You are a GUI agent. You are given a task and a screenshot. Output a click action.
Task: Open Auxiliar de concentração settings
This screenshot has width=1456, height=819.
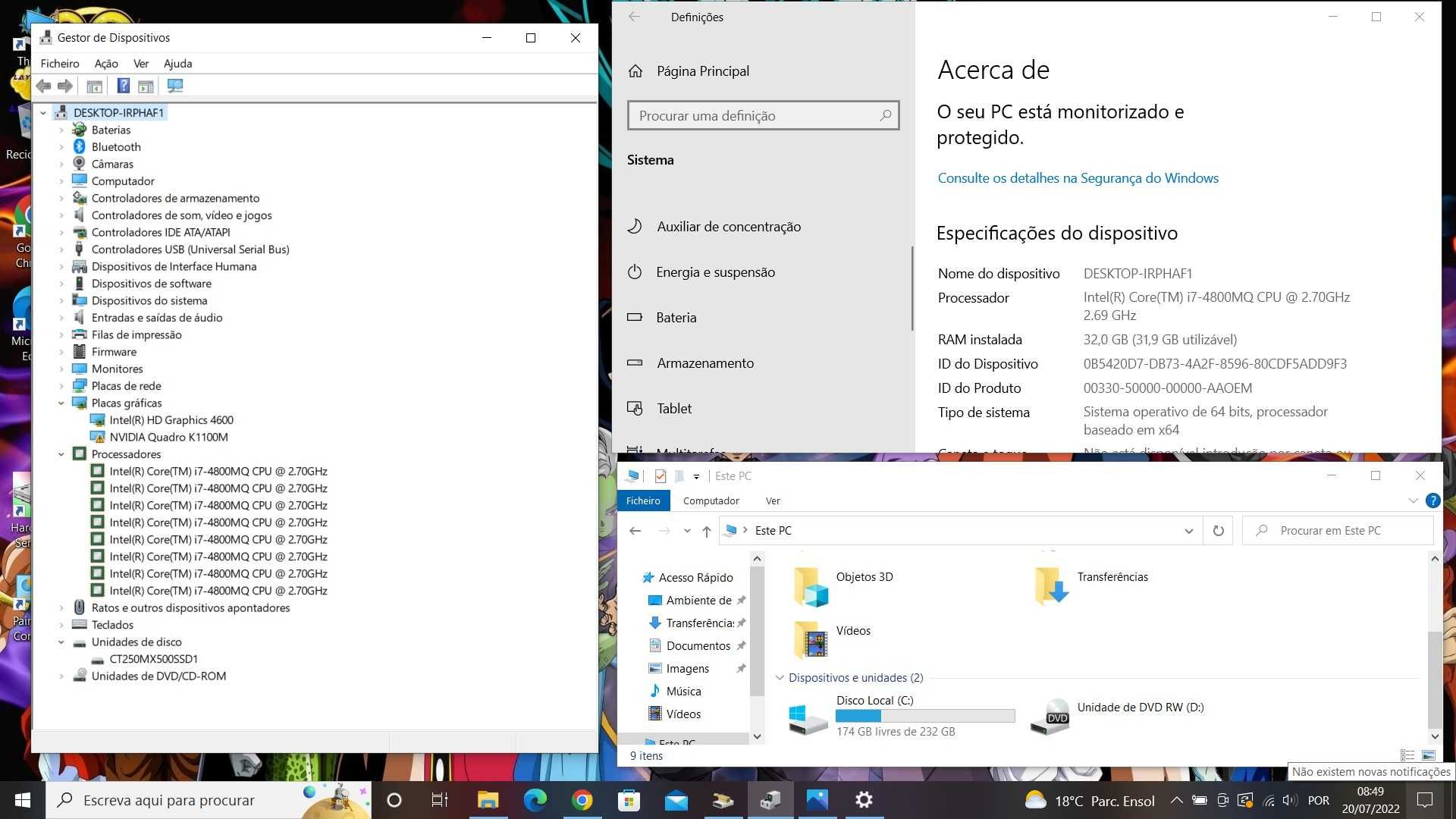point(714,227)
